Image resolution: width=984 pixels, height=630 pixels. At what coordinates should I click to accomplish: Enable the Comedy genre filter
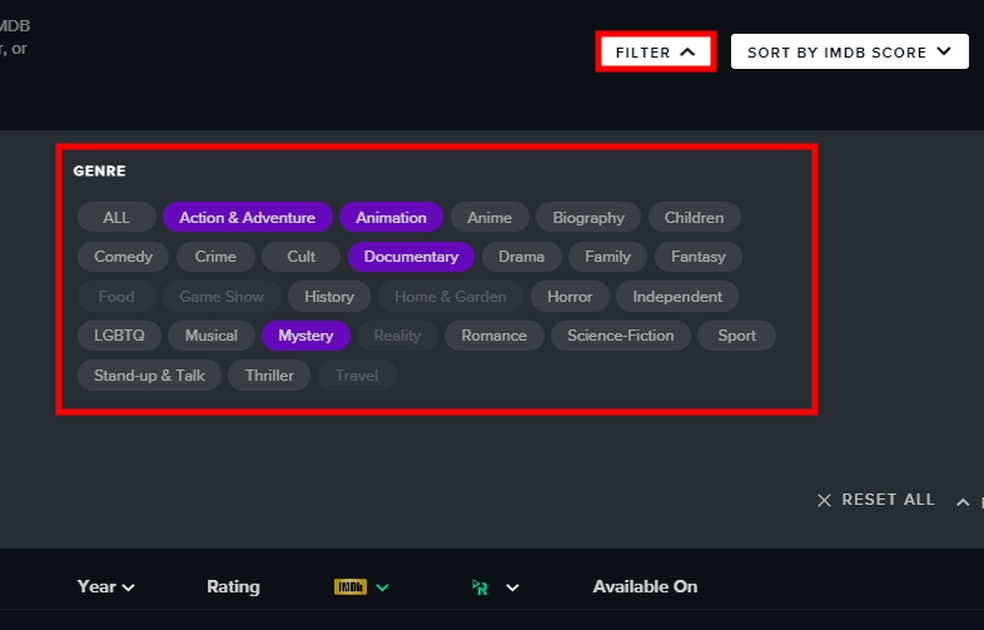(123, 257)
